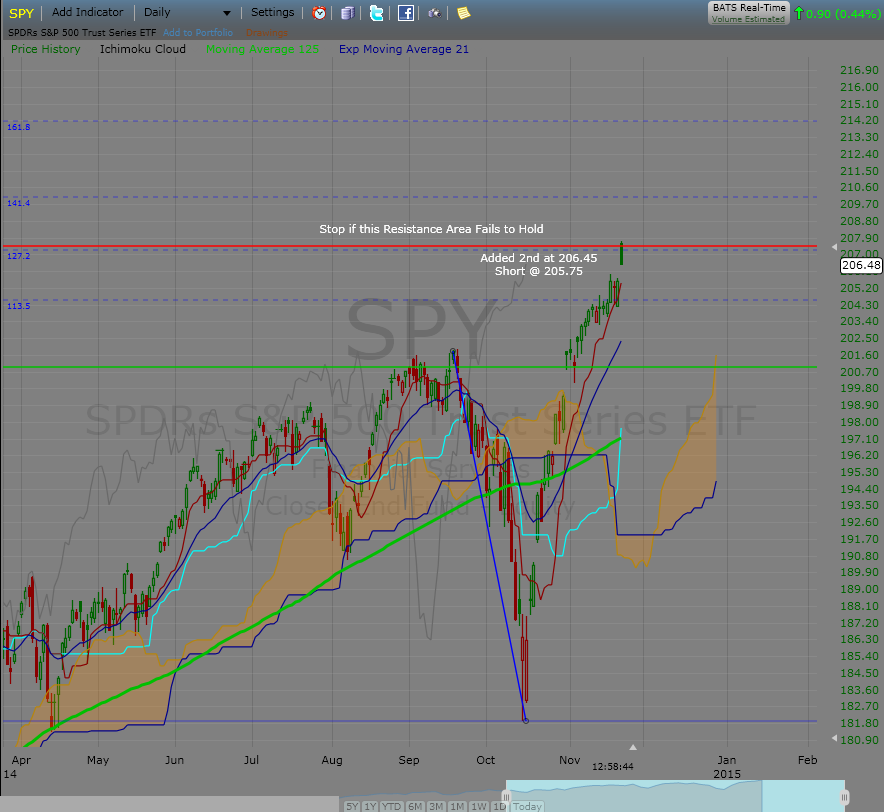Click the alarm clock alert icon
The image size is (884, 812).
(x=319, y=13)
